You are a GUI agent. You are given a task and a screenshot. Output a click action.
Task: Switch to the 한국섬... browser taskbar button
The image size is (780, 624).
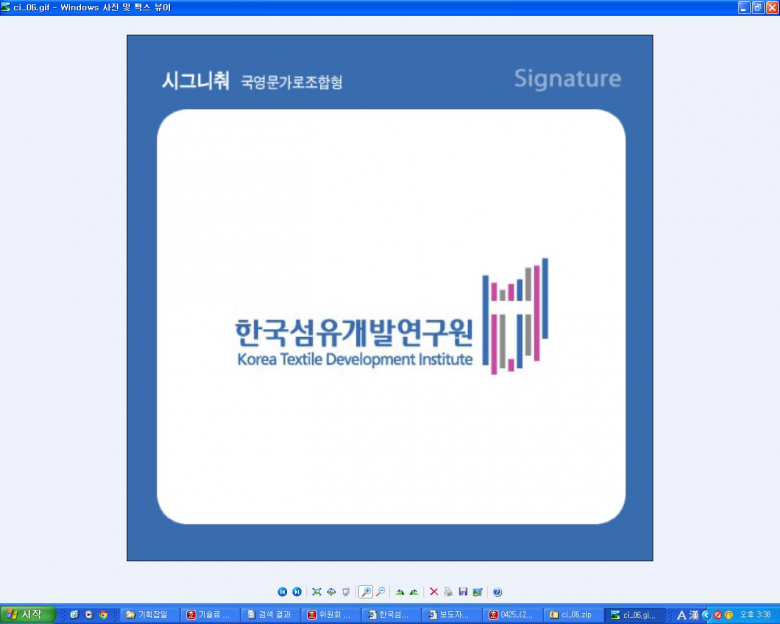pos(390,615)
